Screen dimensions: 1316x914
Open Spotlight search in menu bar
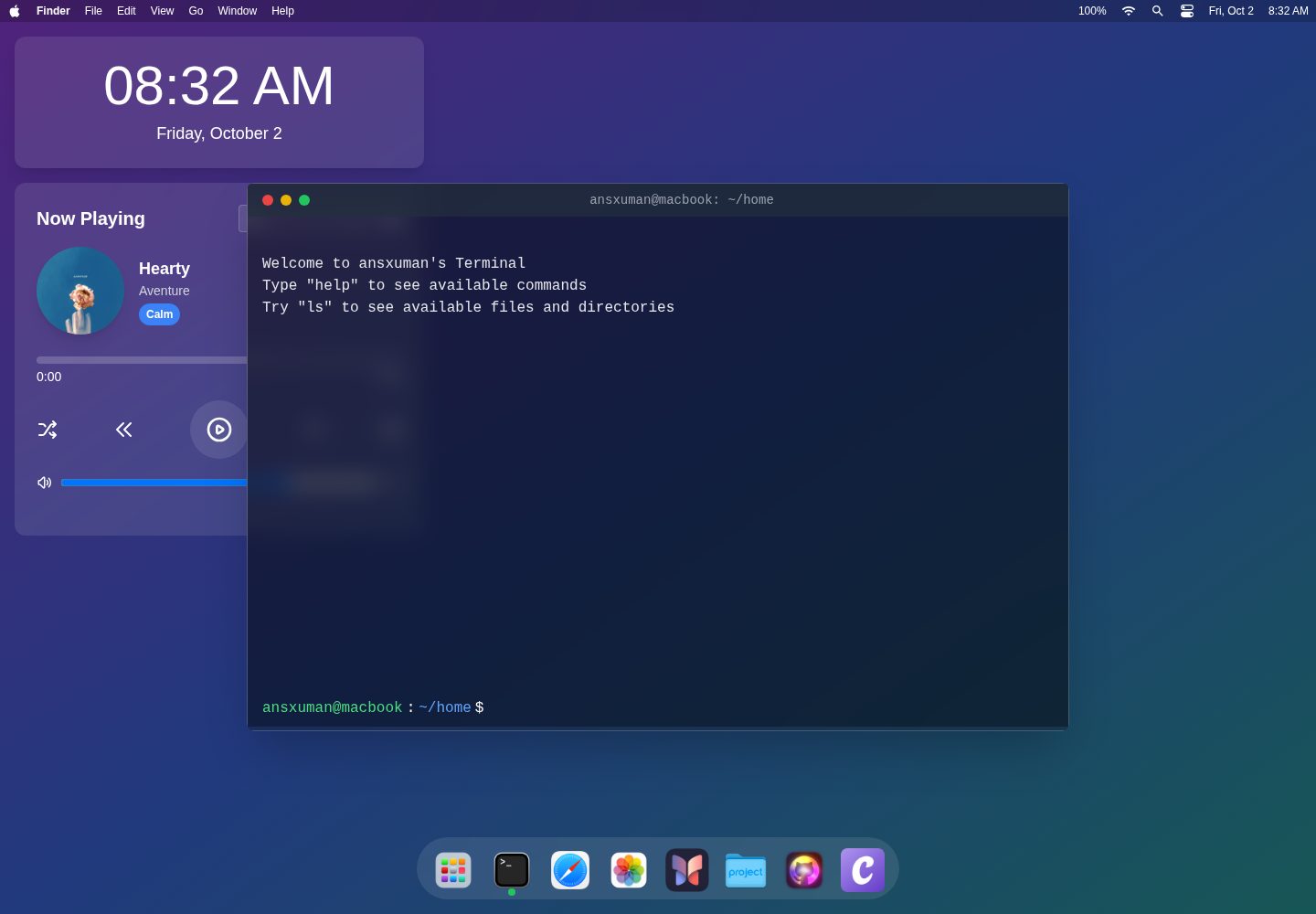pos(1158,11)
